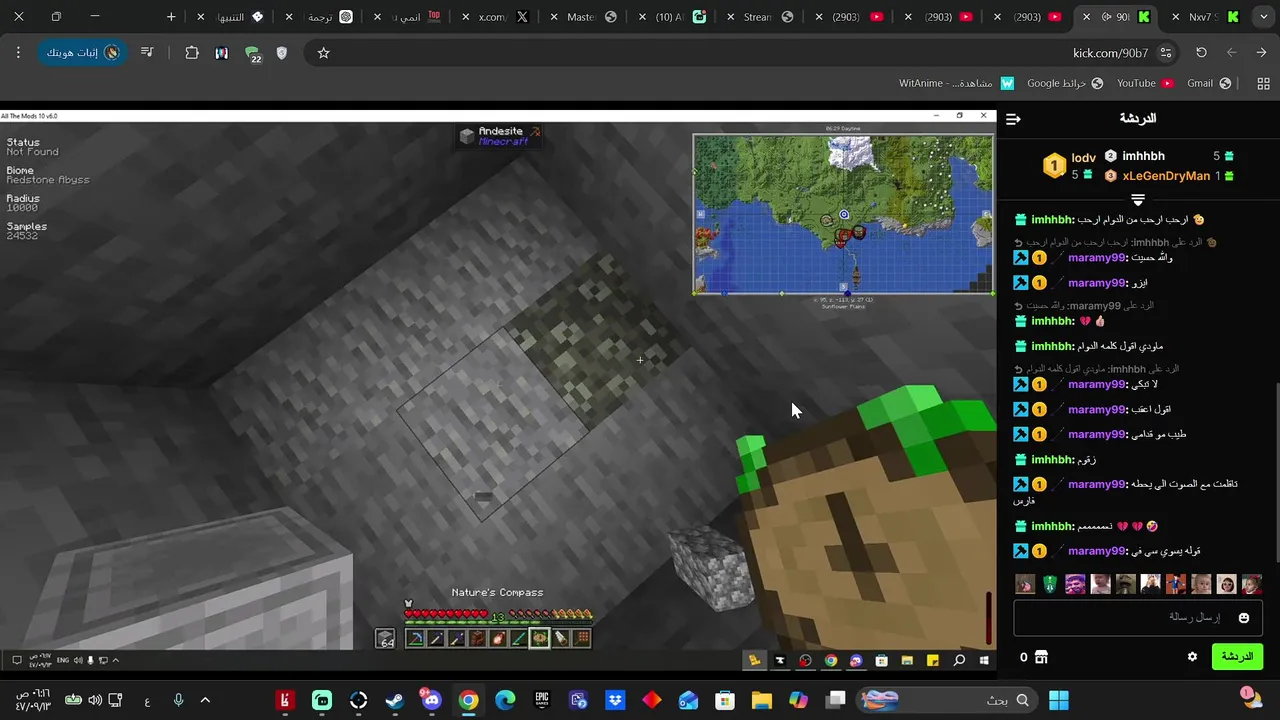Open emoji picker in chat input
This screenshot has width=1280, height=720.
point(1244,618)
